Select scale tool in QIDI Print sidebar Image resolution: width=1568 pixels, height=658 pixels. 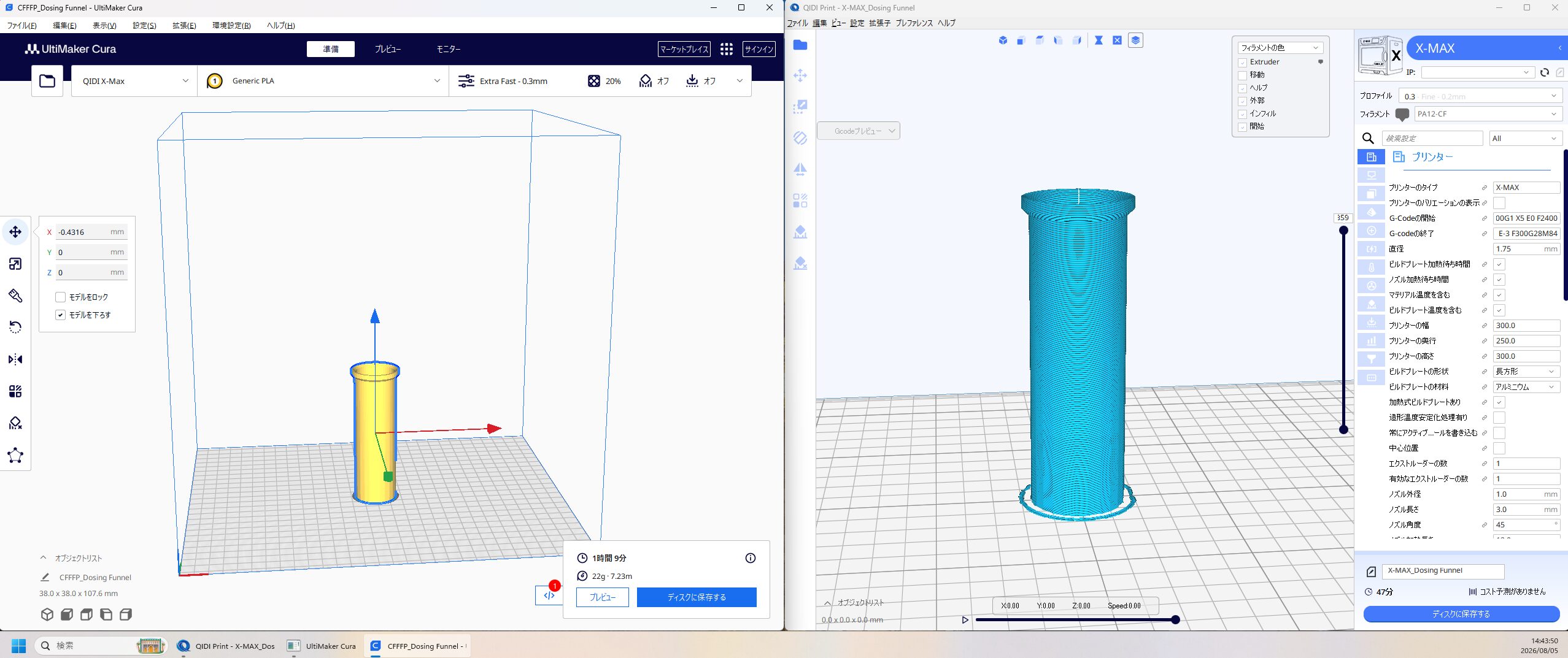pos(800,107)
